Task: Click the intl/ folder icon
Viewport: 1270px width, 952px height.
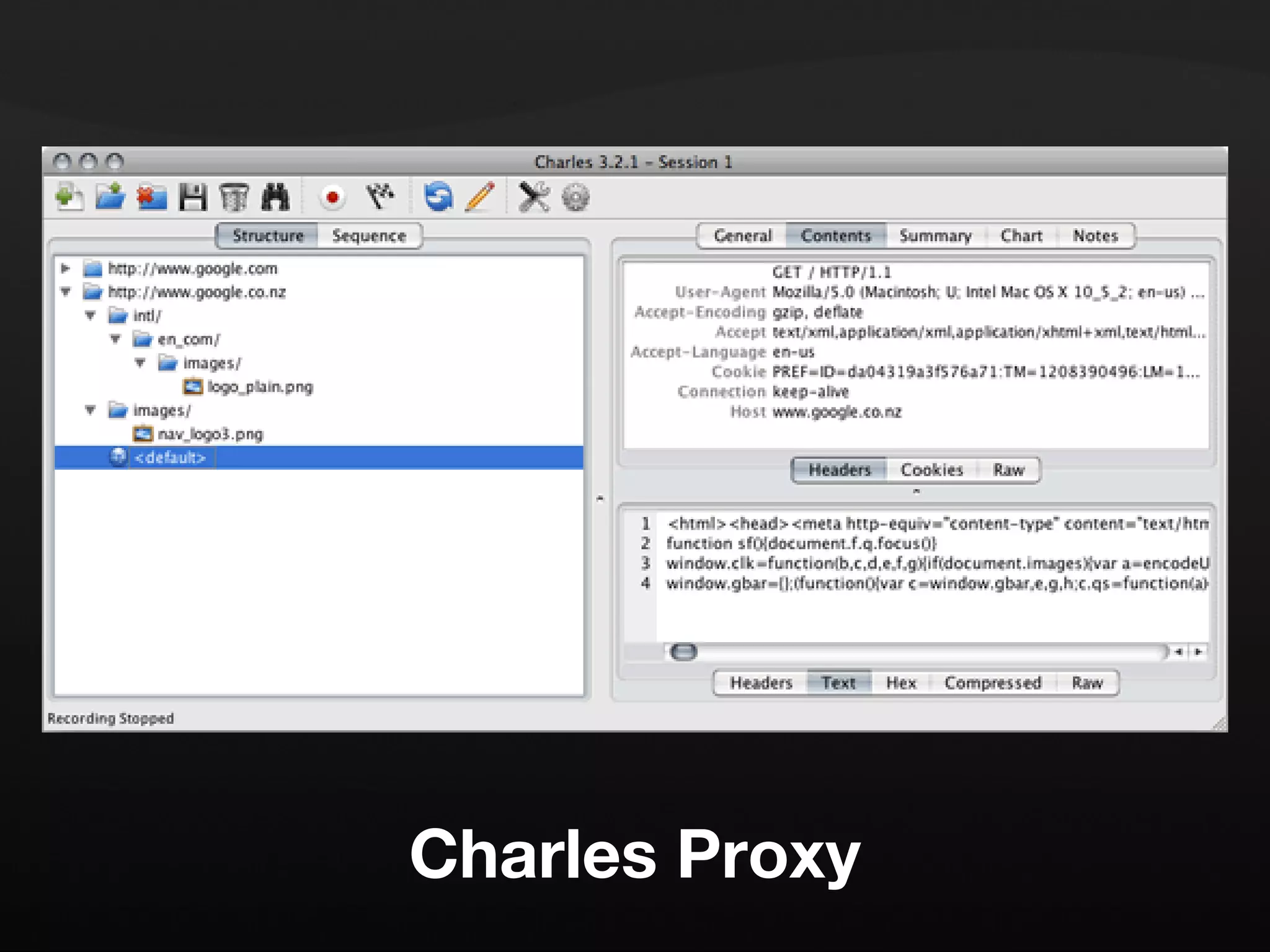Action: [117, 315]
